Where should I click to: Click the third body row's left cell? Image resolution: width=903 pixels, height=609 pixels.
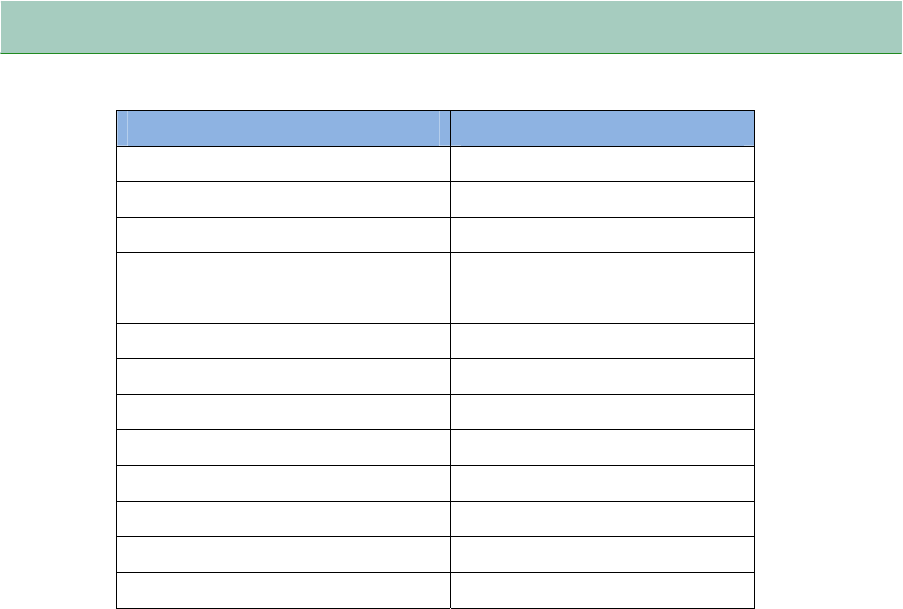point(283,235)
